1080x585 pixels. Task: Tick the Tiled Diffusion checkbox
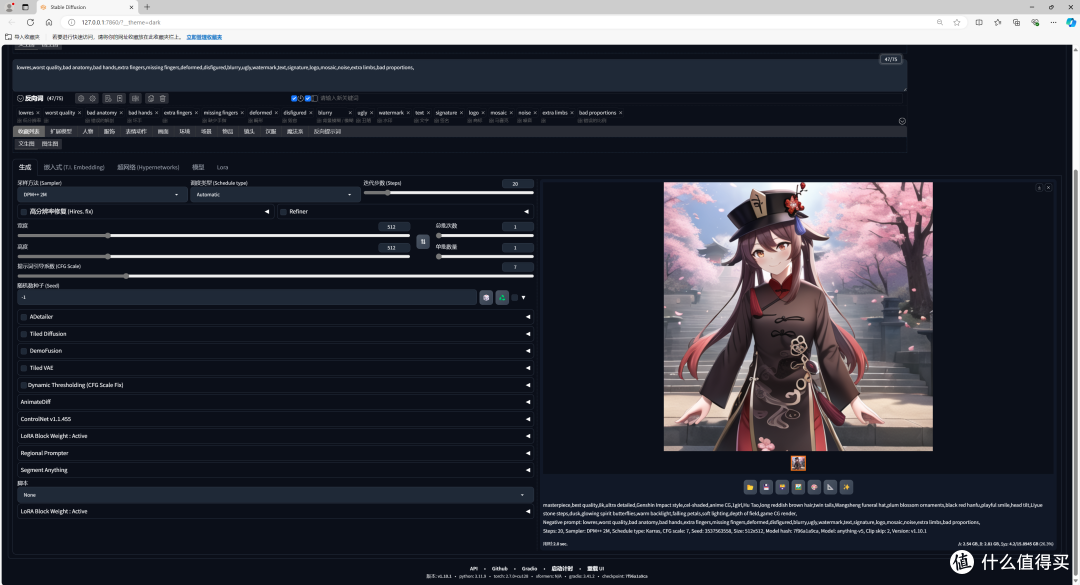click(x=24, y=334)
